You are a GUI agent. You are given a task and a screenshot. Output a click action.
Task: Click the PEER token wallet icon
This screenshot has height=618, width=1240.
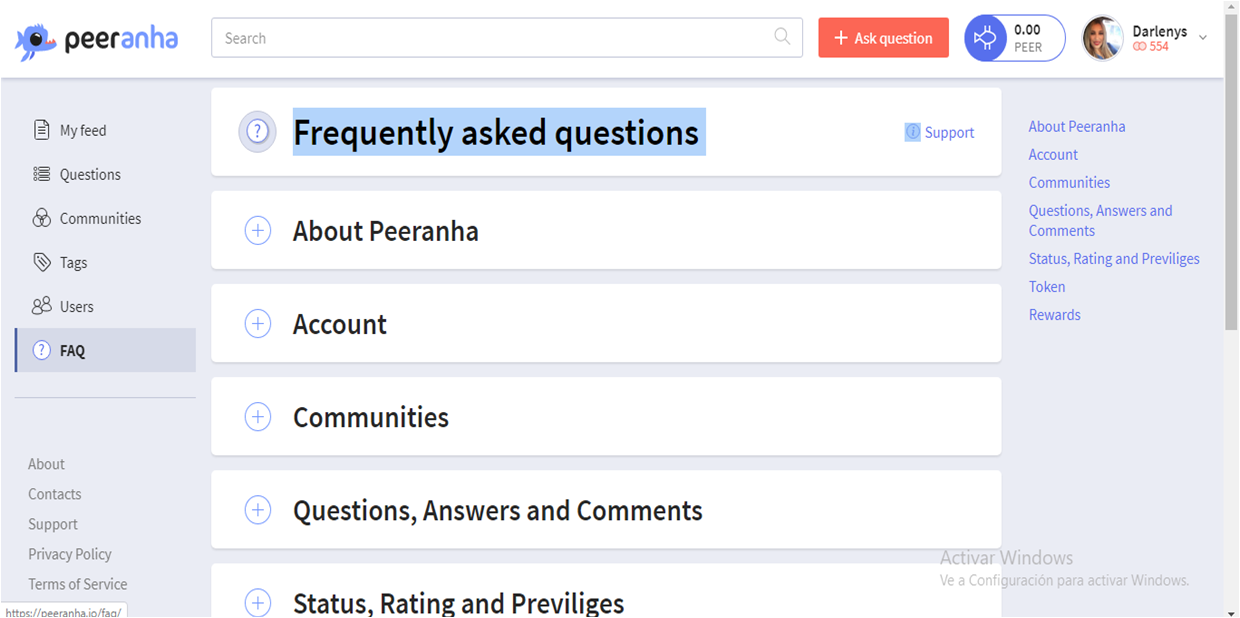986,38
